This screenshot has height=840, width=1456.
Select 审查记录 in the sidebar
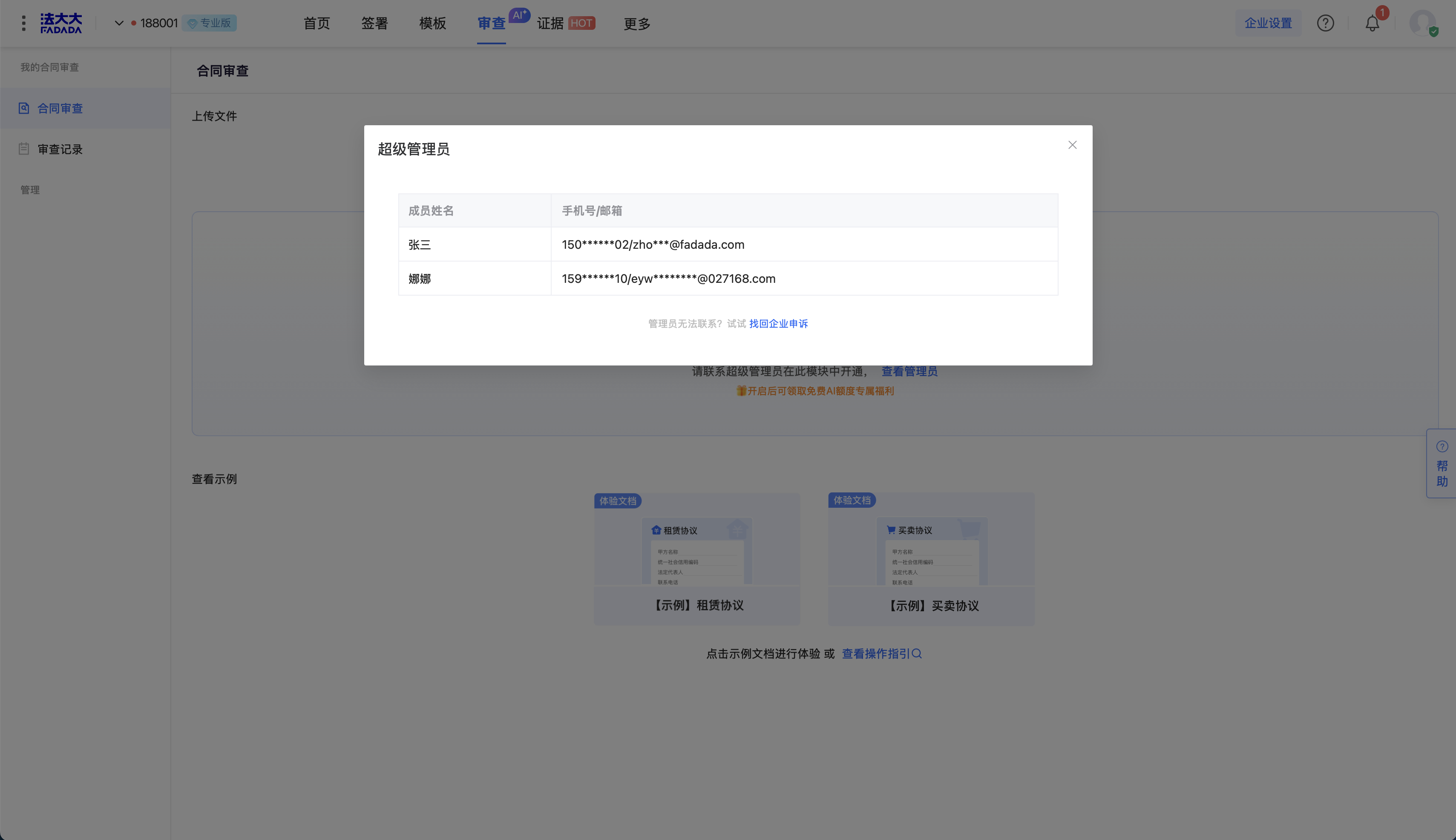click(60, 150)
